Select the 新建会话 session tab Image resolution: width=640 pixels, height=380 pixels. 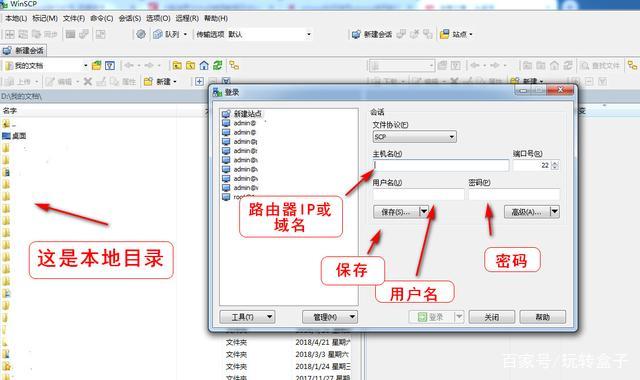23,51
